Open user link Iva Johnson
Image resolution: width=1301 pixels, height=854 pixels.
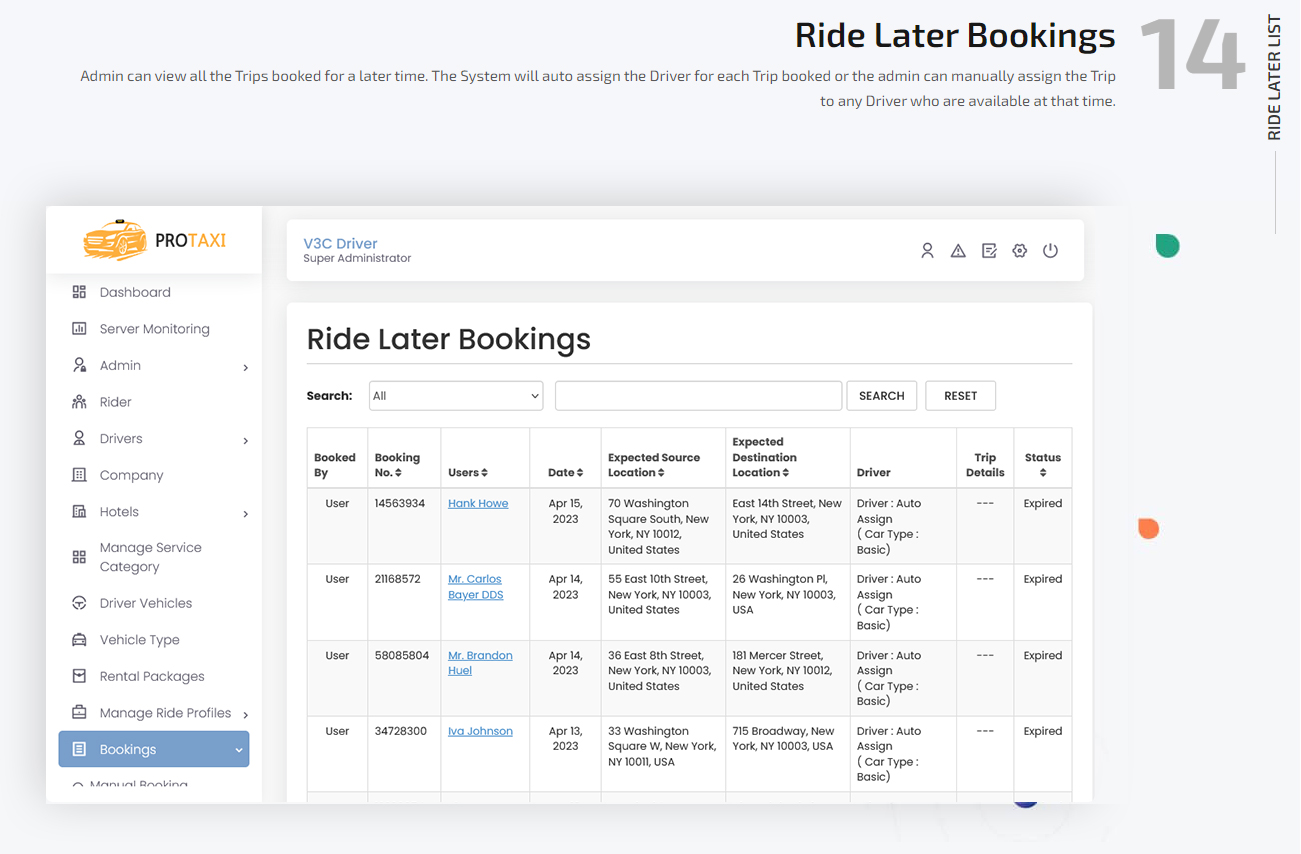click(x=480, y=731)
